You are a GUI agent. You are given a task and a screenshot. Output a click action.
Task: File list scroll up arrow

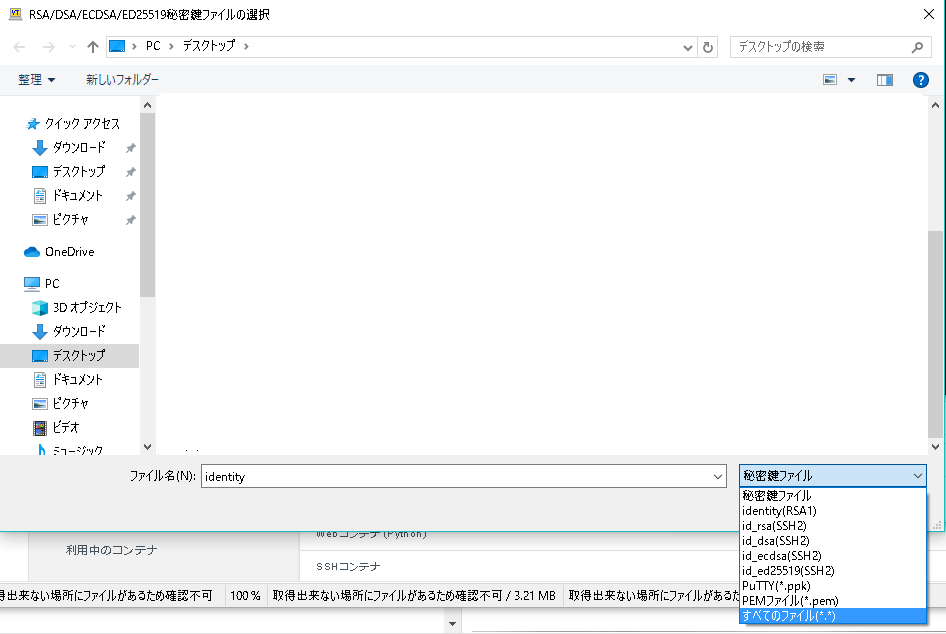click(x=935, y=105)
